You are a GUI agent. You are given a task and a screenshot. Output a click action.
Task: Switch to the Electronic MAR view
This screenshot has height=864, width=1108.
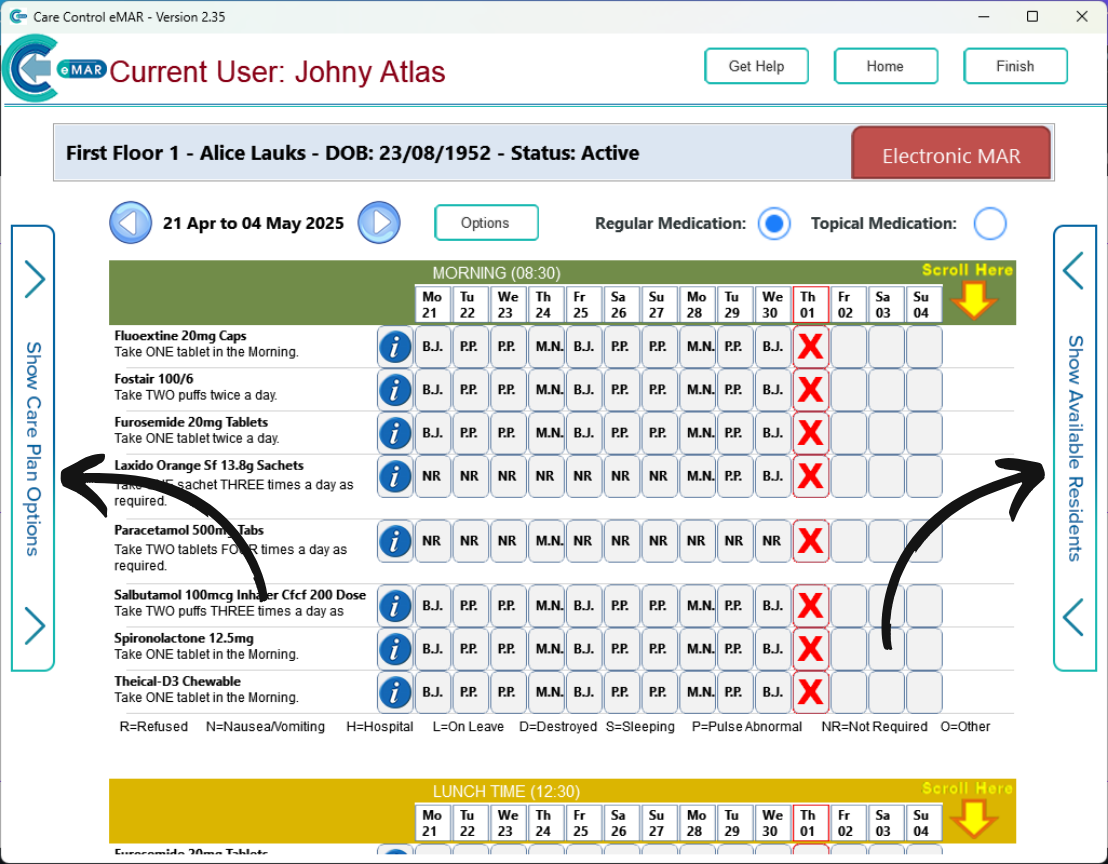point(950,154)
